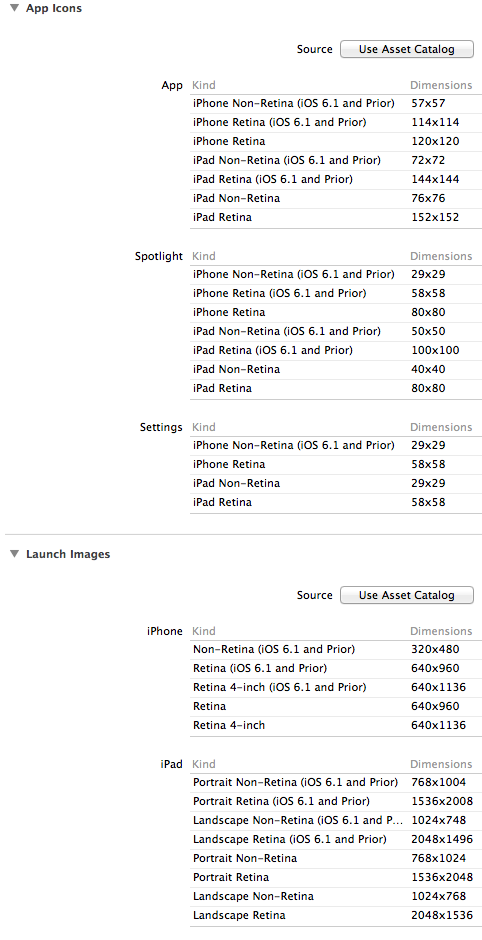482x940 pixels.
Task: Click Dimensions column header in Spotlight table
Action: (x=441, y=256)
